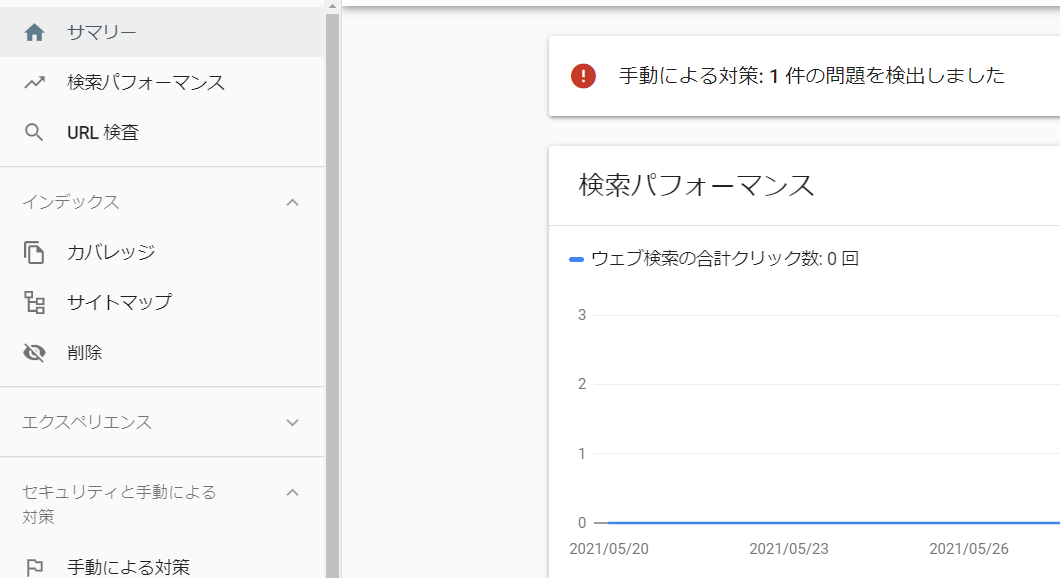Screen dimensions: 1060x578
Task: Click the 2021/05/23 chart date label
Action: 788,549
